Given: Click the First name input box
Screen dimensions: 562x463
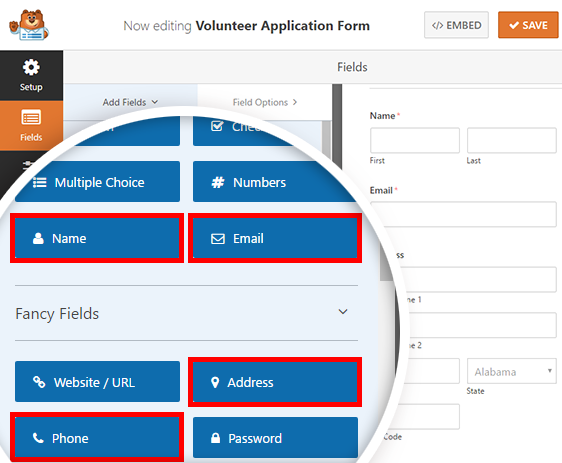Looking at the screenshot, I should (415, 140).
